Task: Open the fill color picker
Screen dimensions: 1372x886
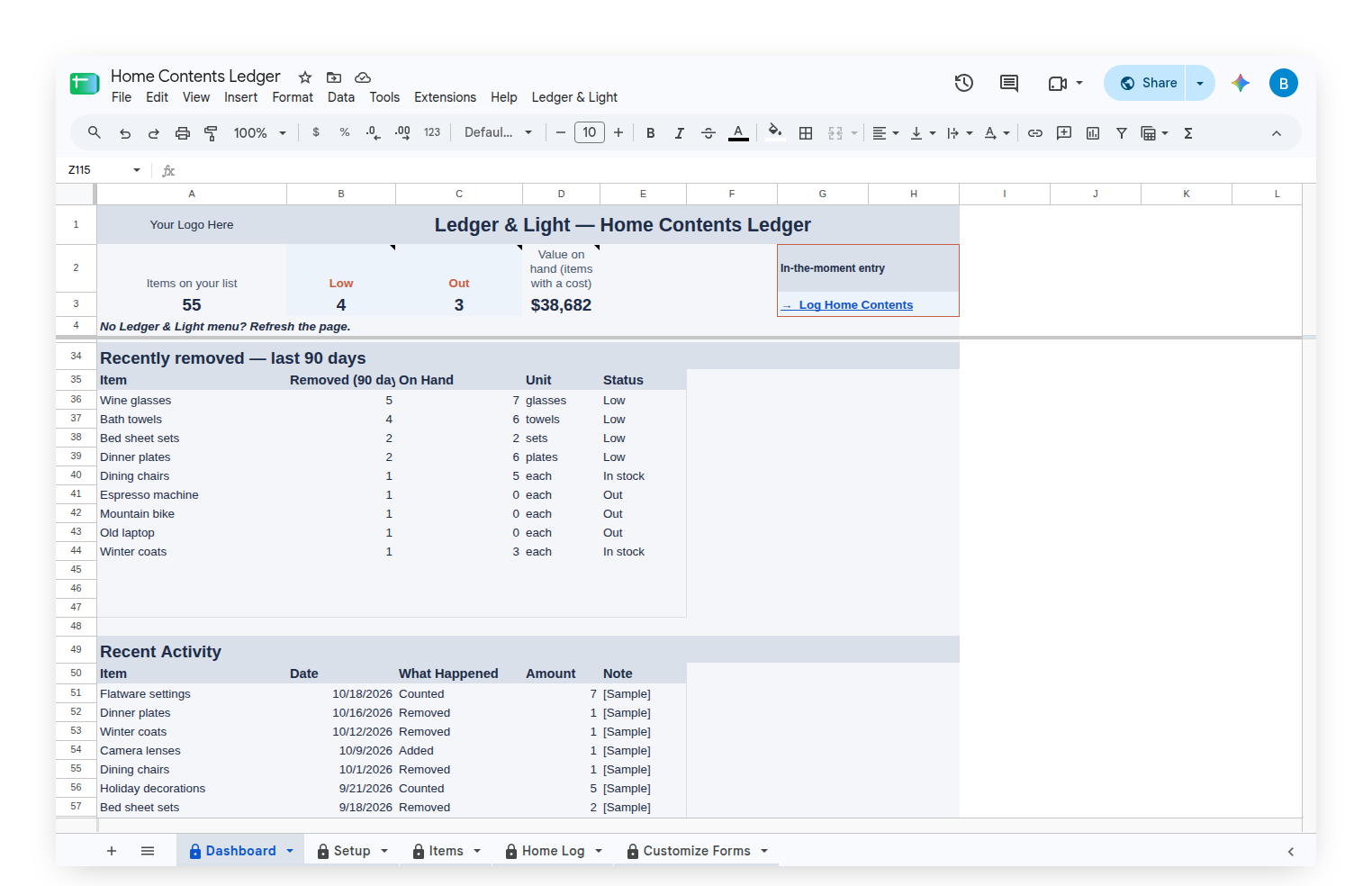Action: pos(774,133)
